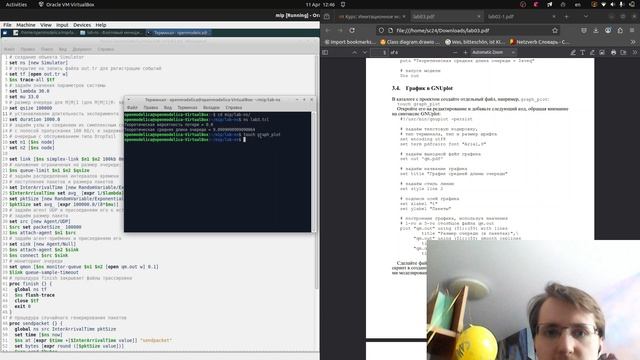Open the Firefox downloads panel

click(x=596, y=30)
